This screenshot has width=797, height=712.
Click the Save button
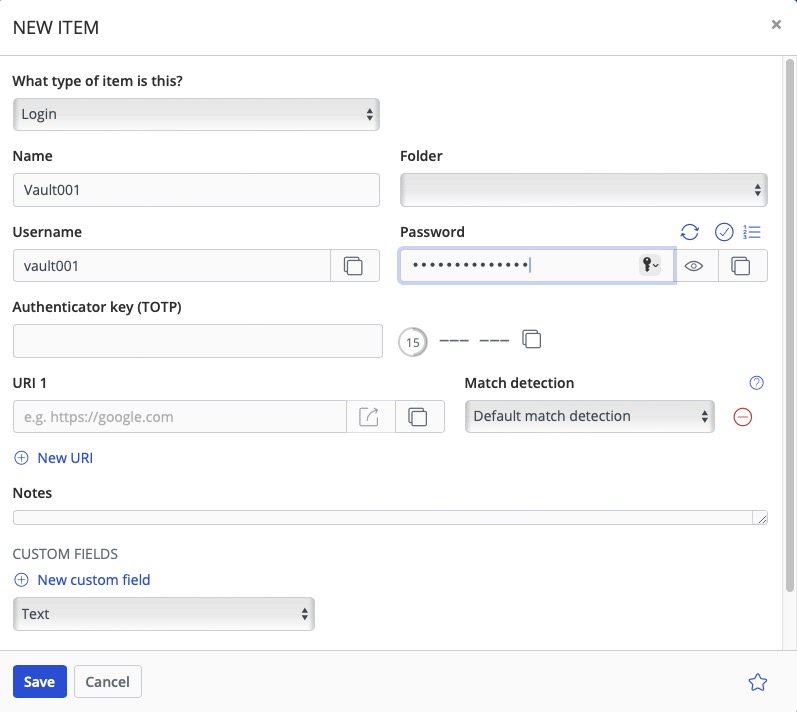[x=39, y=682]
